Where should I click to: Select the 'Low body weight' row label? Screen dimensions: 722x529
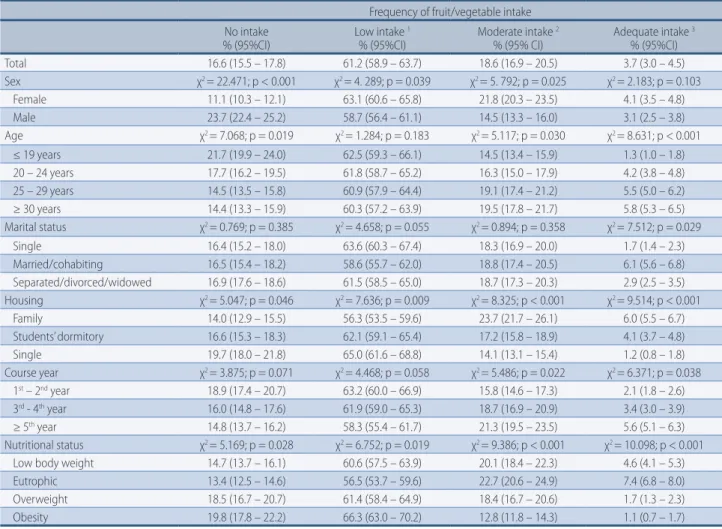coord(53,463)
